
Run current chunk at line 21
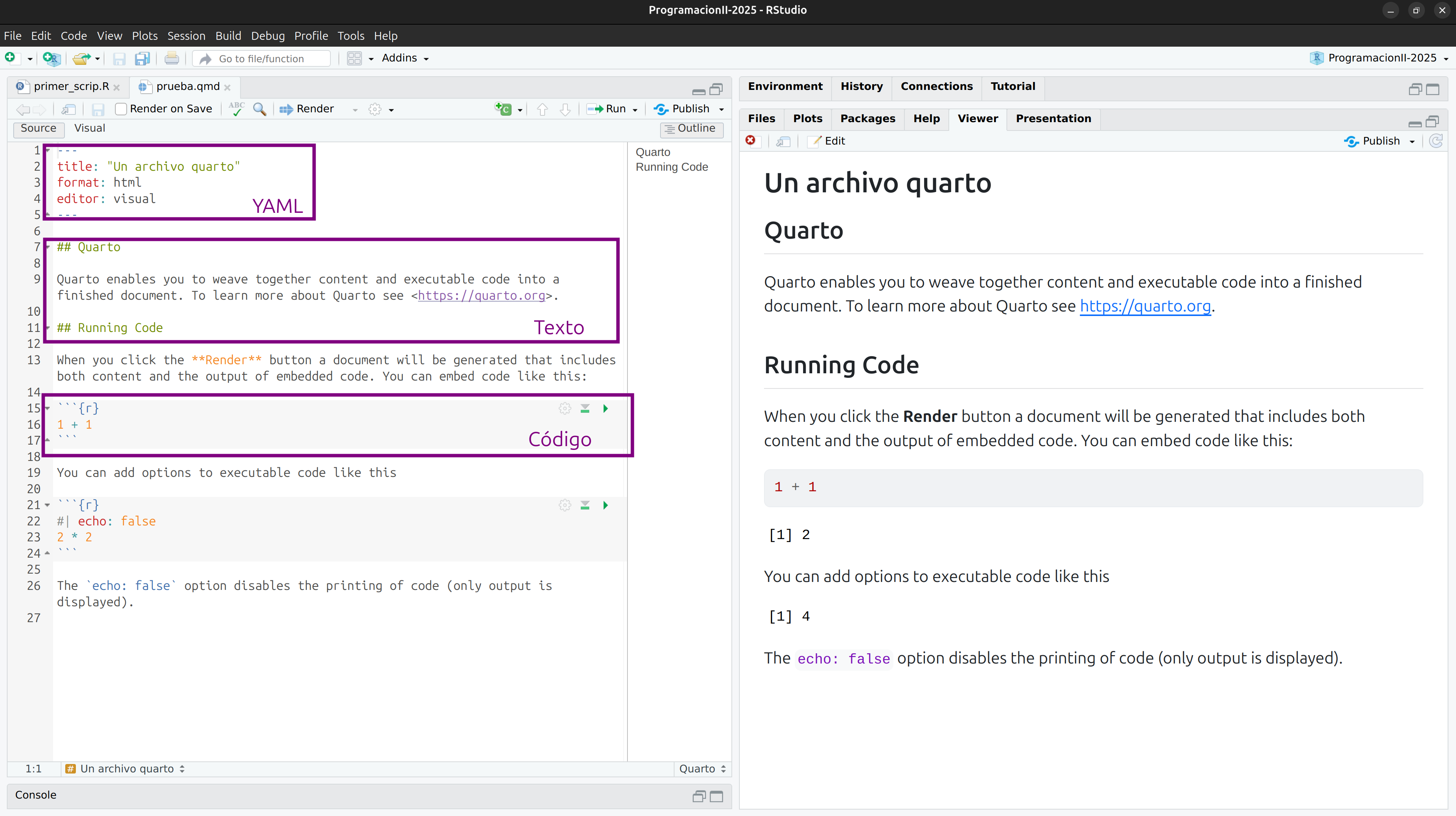point(605,505)
